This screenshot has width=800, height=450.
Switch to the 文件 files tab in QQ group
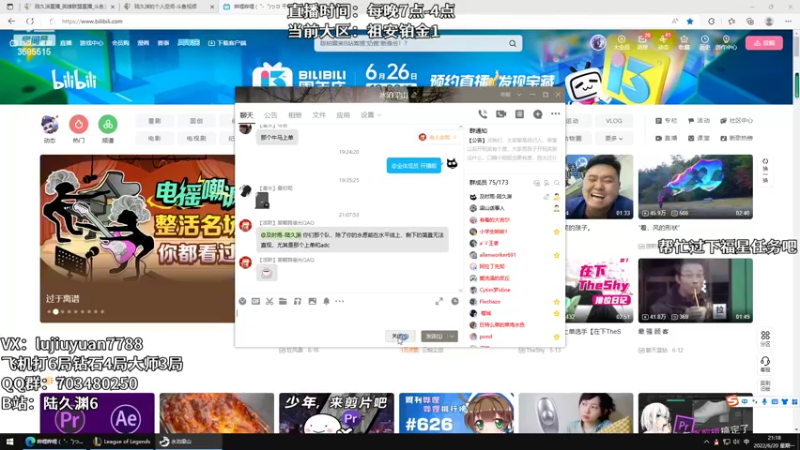pos(319,115)
